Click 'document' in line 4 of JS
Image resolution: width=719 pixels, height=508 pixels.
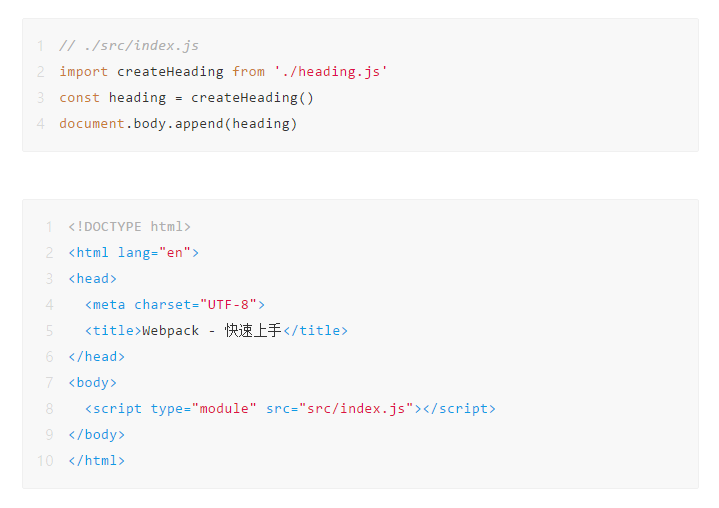click(x=92, y=124)
